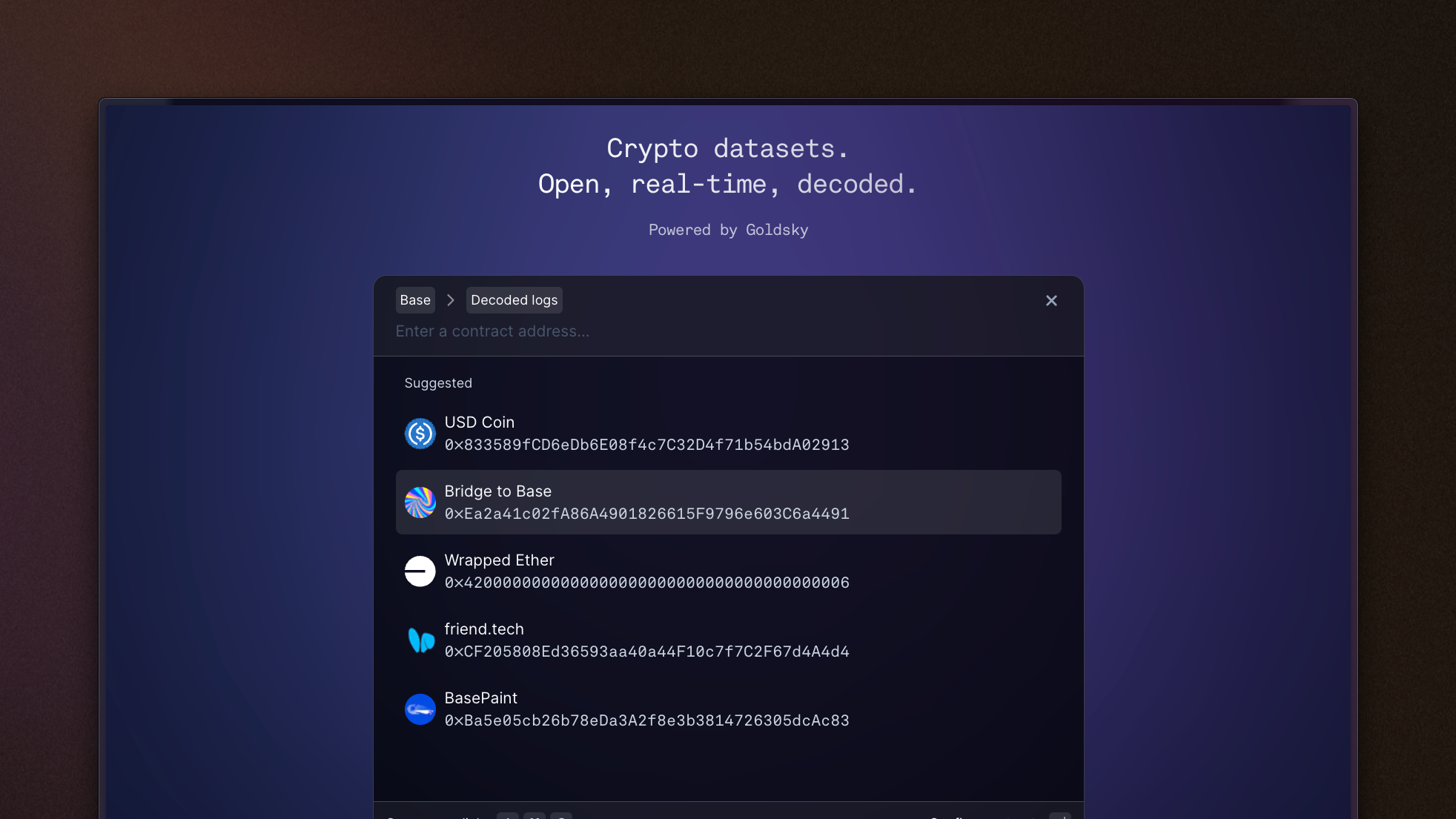This screenshot has width=1456, height=819.
Task: Click the friend.tech 0xCF2058 contract address
Action: point(647,651)
